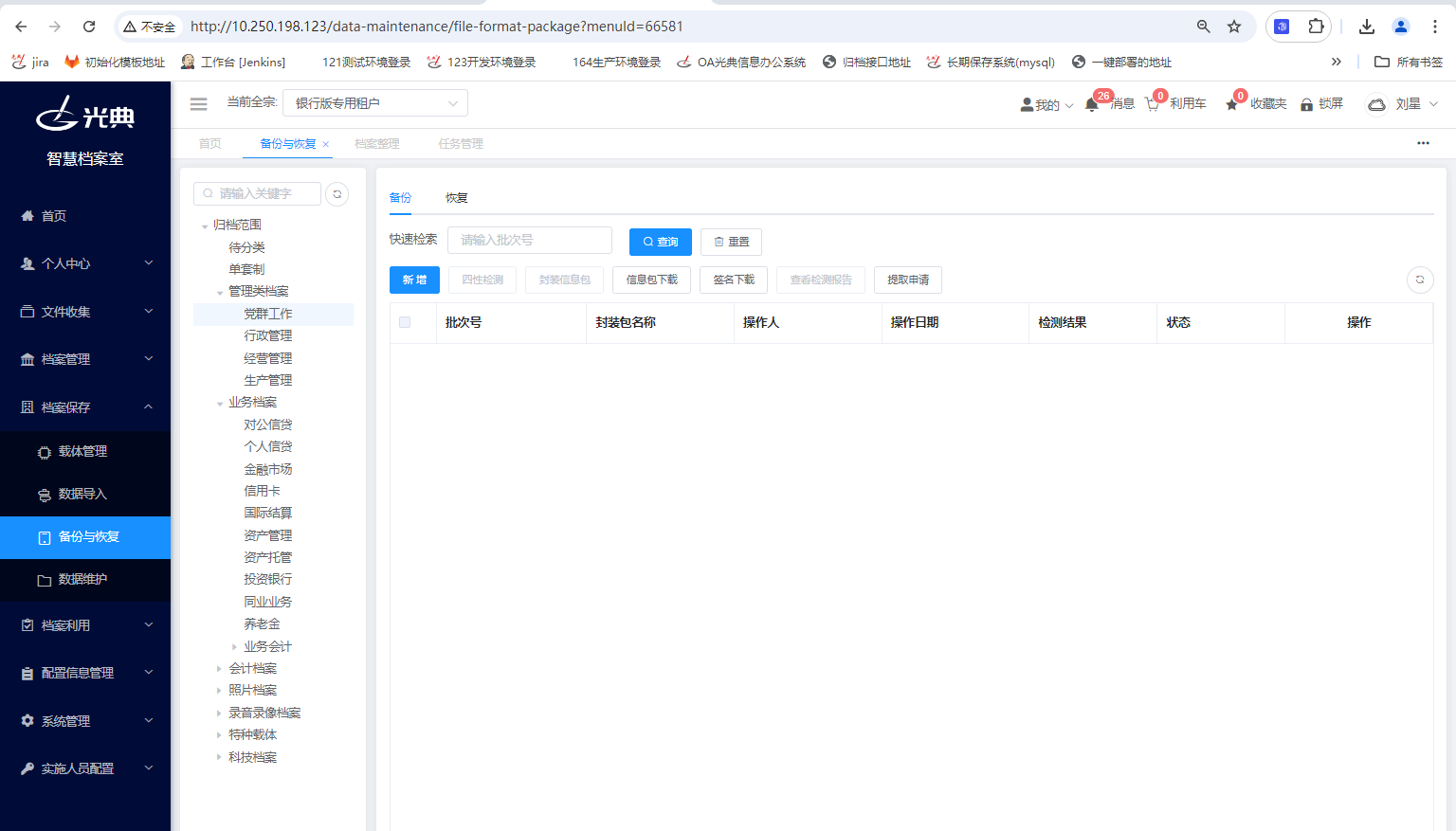The width and height of the screenshot is (1456, 831).
Task: Reload the browser page
Action: 89,27
